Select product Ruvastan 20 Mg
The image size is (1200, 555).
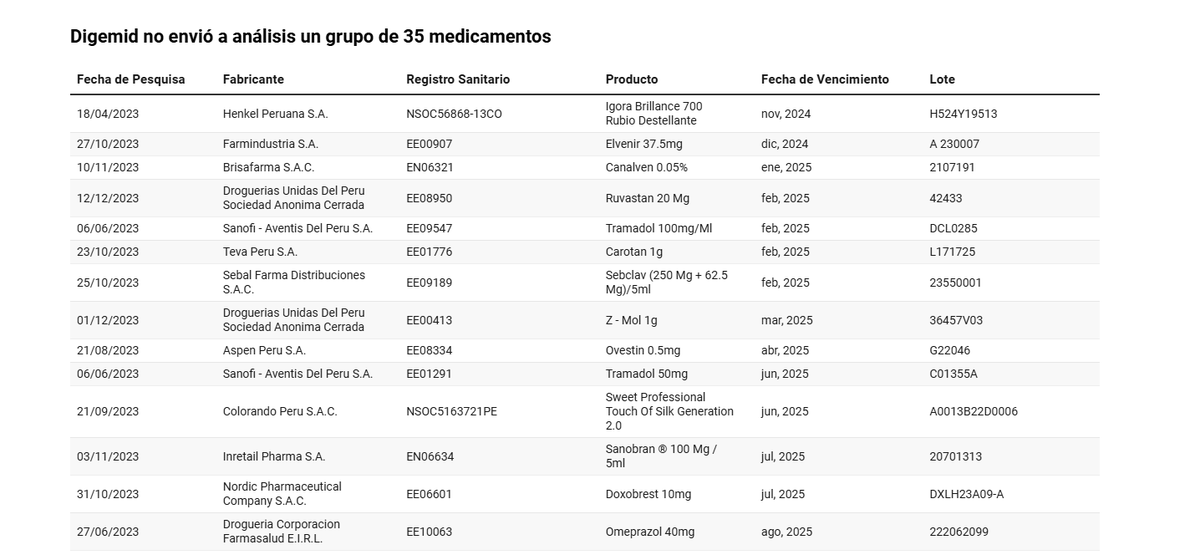click(647, 198)
